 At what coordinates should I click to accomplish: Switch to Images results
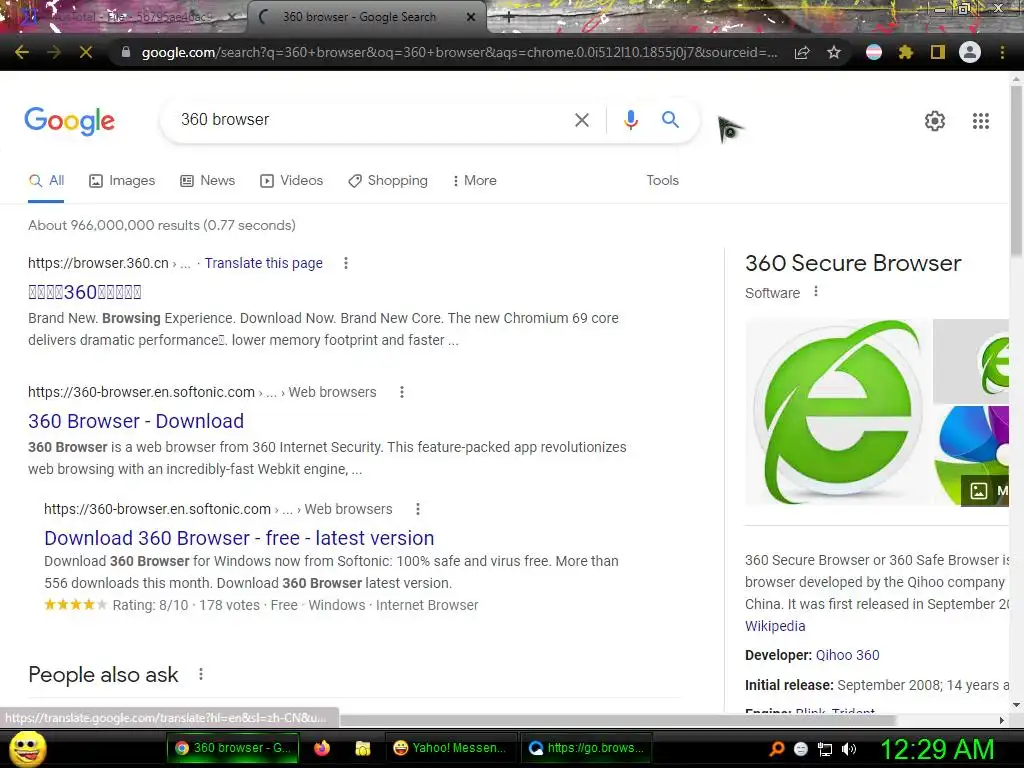click(x=121, y=181)
